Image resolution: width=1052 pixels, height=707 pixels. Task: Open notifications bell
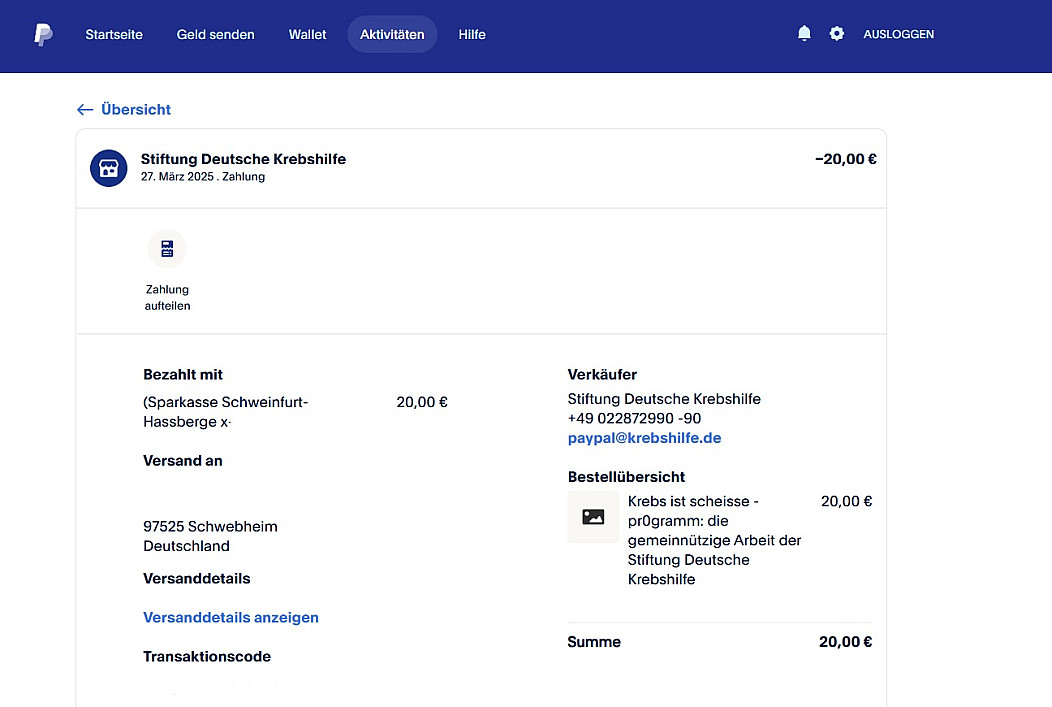tap(804, 34)
